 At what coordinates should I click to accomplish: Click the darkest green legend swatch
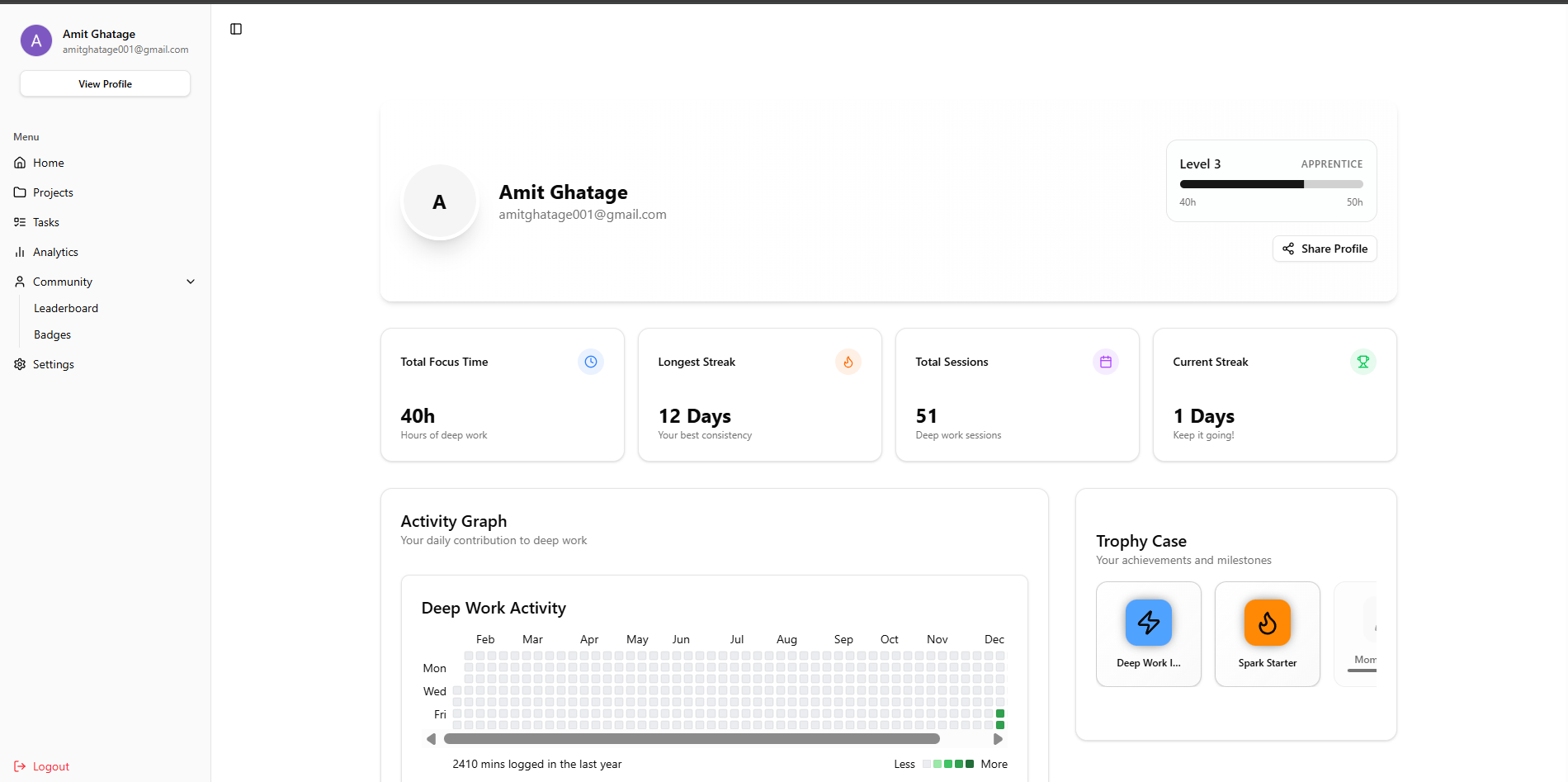[x=970, y=764]
